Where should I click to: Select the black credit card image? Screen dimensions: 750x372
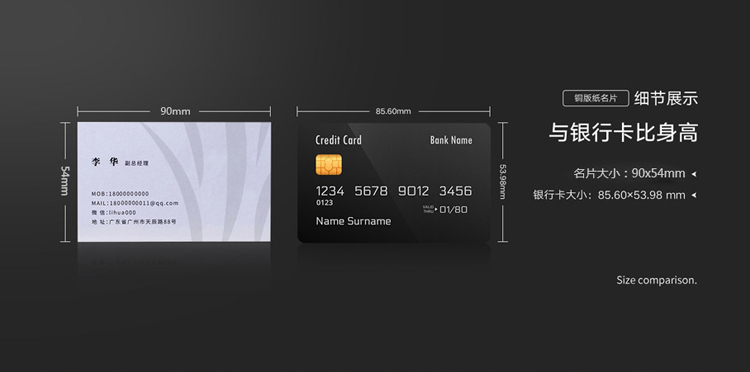click(394, 183)
